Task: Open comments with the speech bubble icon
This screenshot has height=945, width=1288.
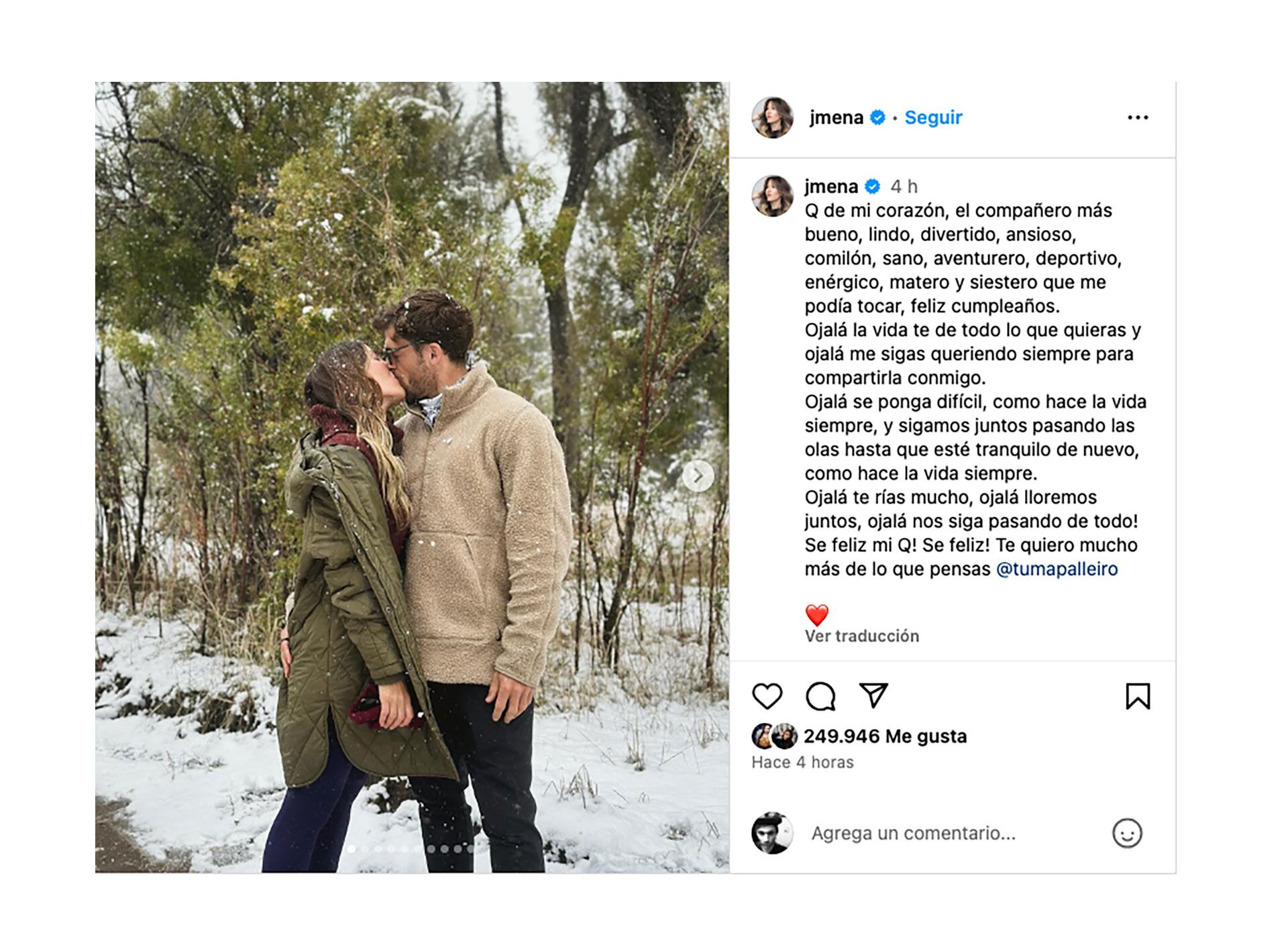Action: pos(820,696)
